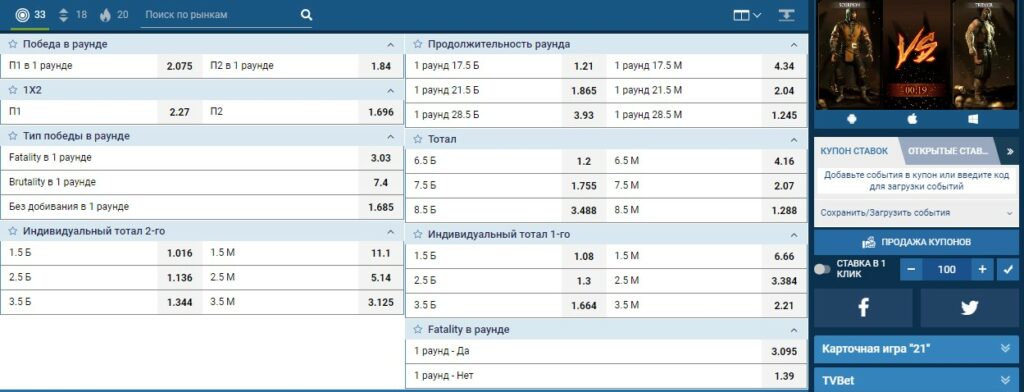Select the popular 20 markets filter
1024x392 pixels.
coord(114,14)
